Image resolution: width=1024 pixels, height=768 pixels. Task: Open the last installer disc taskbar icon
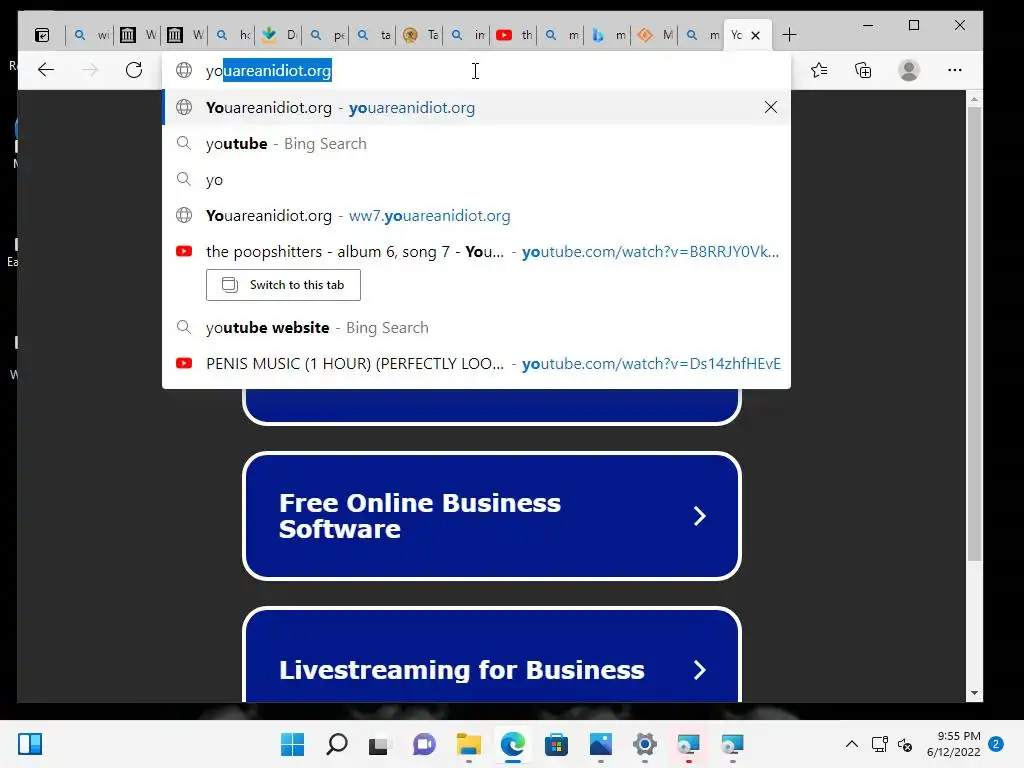pyautogui.click(x=732, y=744)
